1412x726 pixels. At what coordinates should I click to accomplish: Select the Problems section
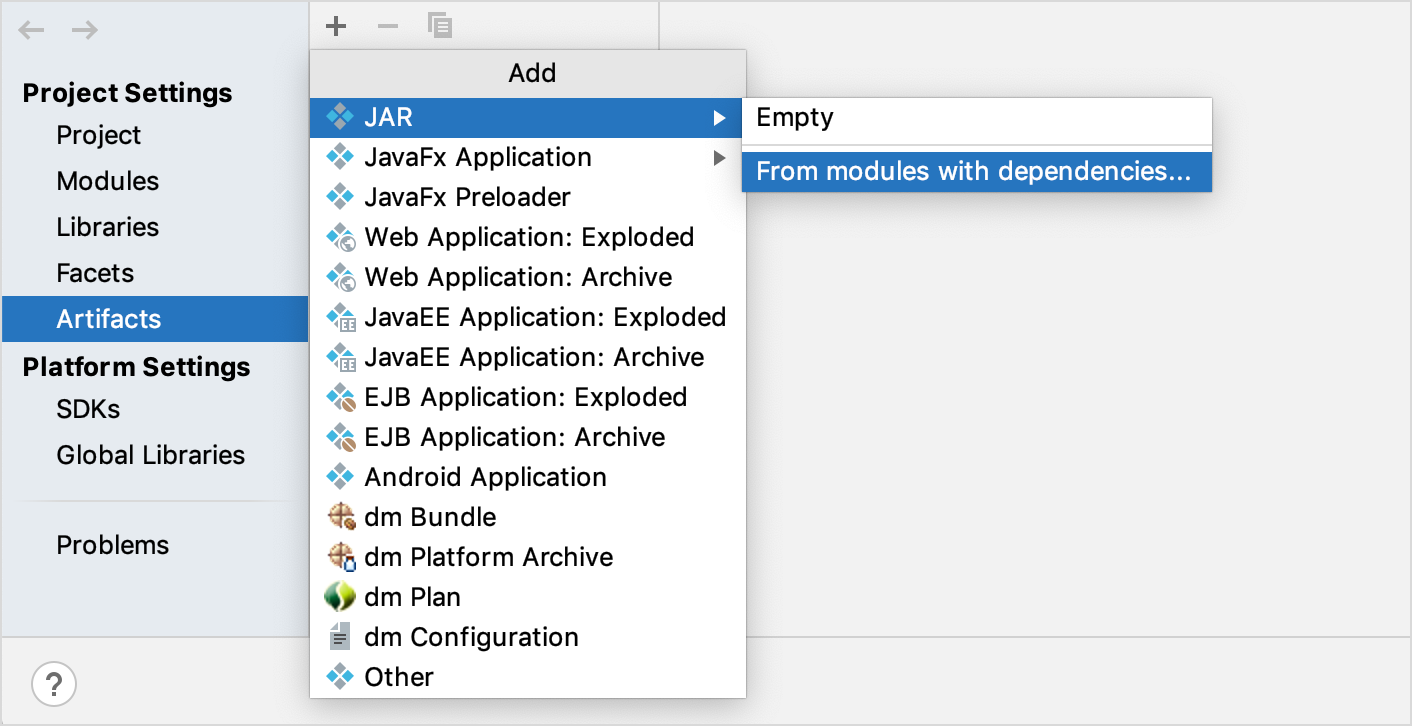coord(112,545)
